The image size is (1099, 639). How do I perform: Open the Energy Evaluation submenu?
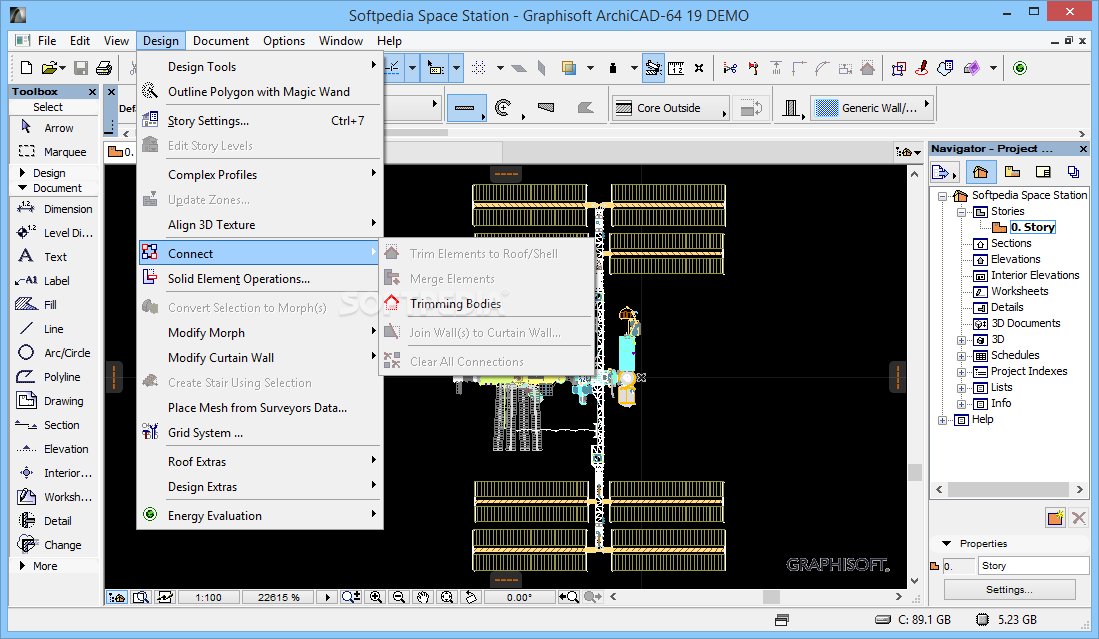point(260,516)
